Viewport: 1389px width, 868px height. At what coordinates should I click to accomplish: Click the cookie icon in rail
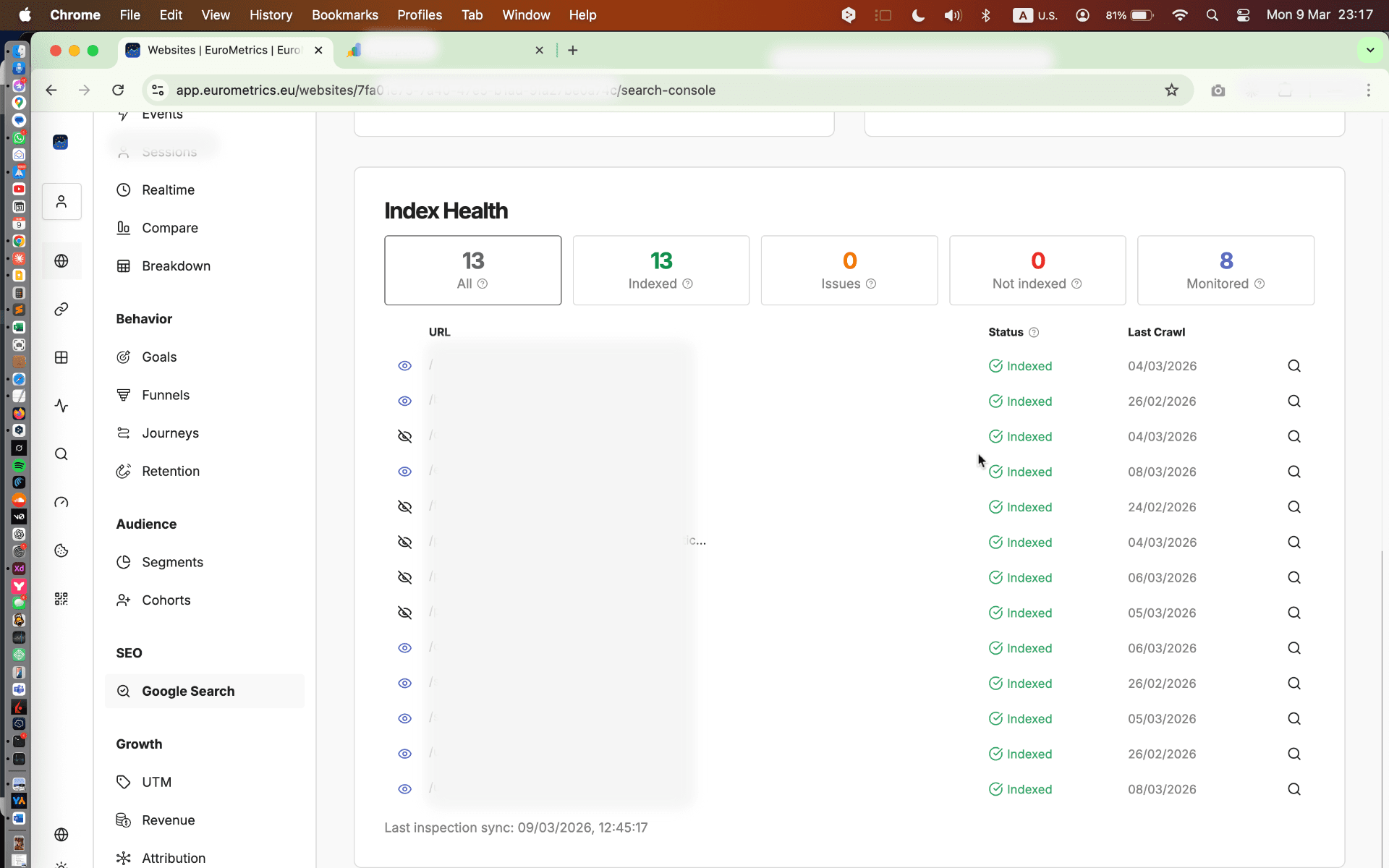(x=61, y=550)
